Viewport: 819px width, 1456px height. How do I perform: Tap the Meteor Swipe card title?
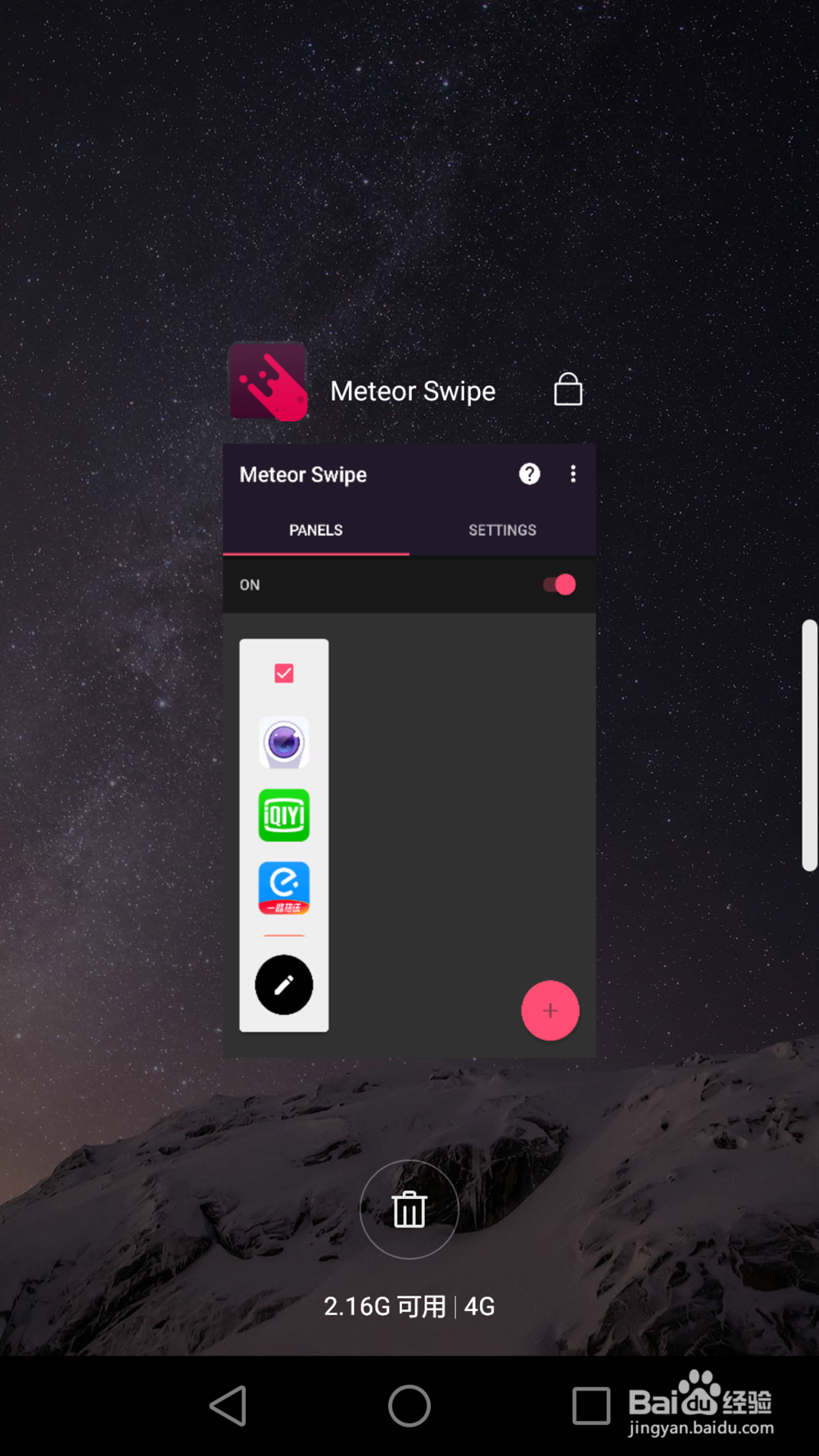413,391
